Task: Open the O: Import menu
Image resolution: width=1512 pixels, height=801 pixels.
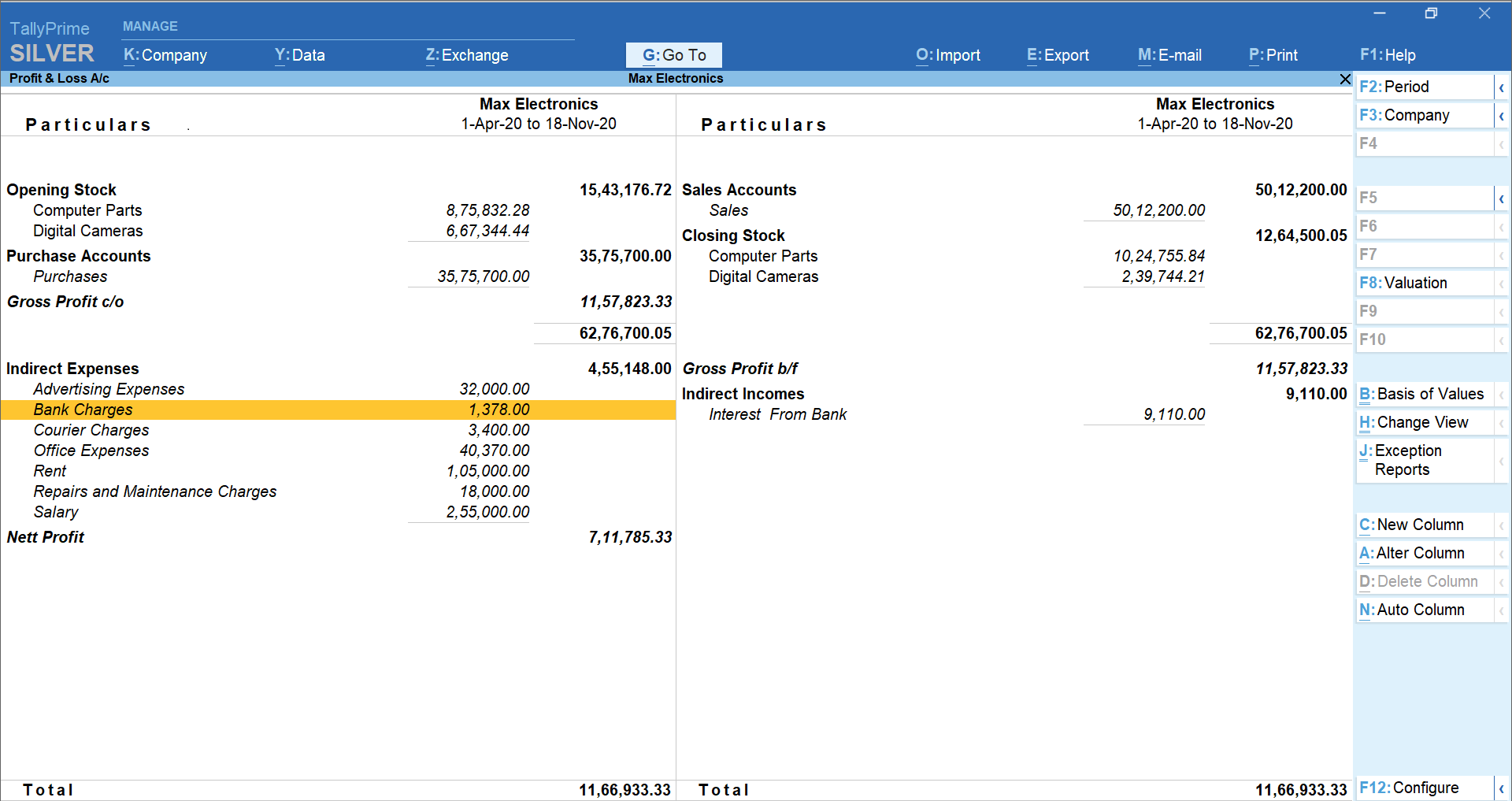Action: tap(948, 55)
